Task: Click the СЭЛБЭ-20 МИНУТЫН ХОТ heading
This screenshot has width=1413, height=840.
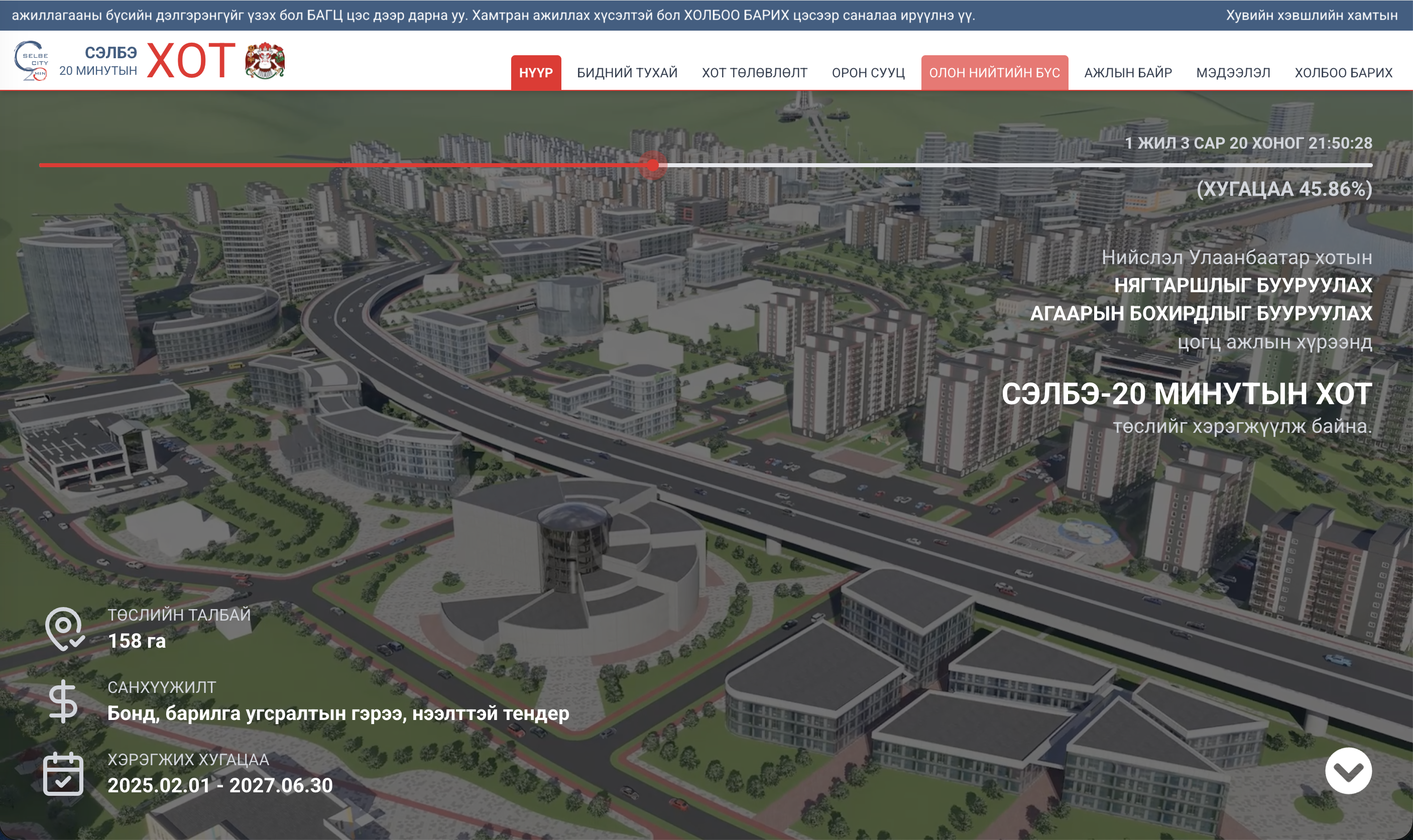Action: pos(1186,394)
